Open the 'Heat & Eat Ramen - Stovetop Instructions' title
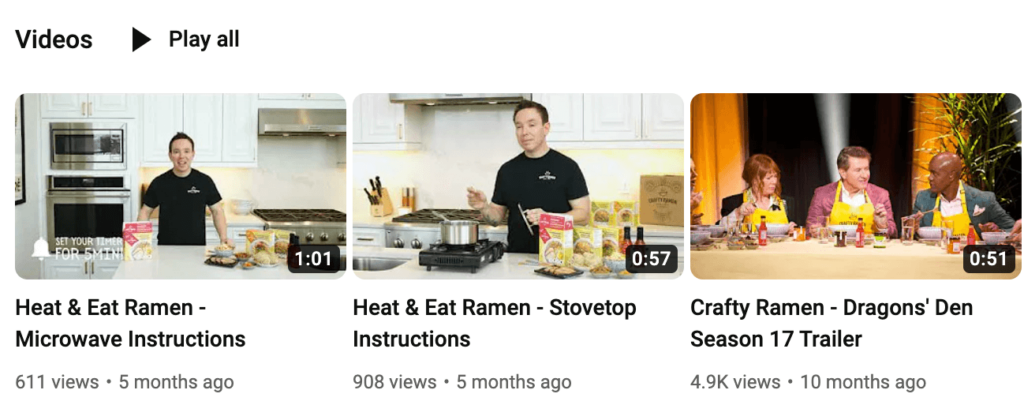 tap(494, 323)
